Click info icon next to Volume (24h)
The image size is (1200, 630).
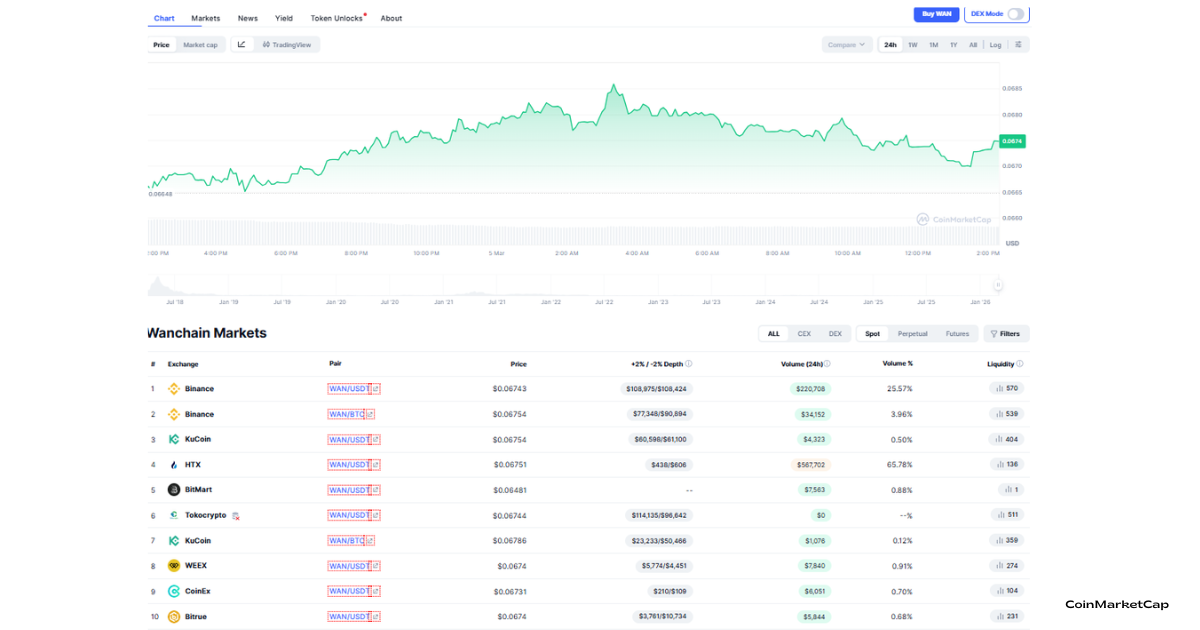pyautogui.click(x=827, y=364)
